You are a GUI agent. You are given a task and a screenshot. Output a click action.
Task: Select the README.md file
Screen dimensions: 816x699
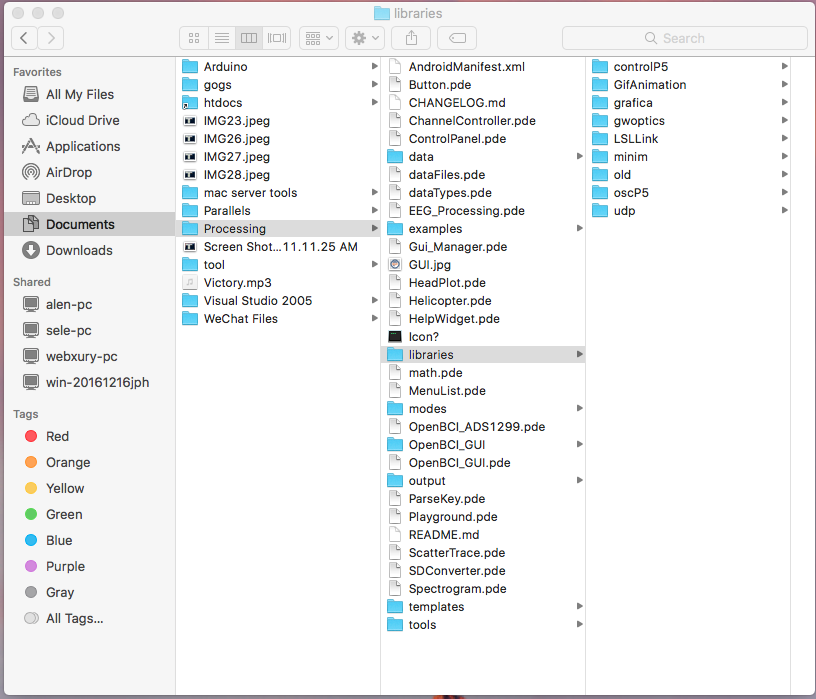click(x=483, y=535)
